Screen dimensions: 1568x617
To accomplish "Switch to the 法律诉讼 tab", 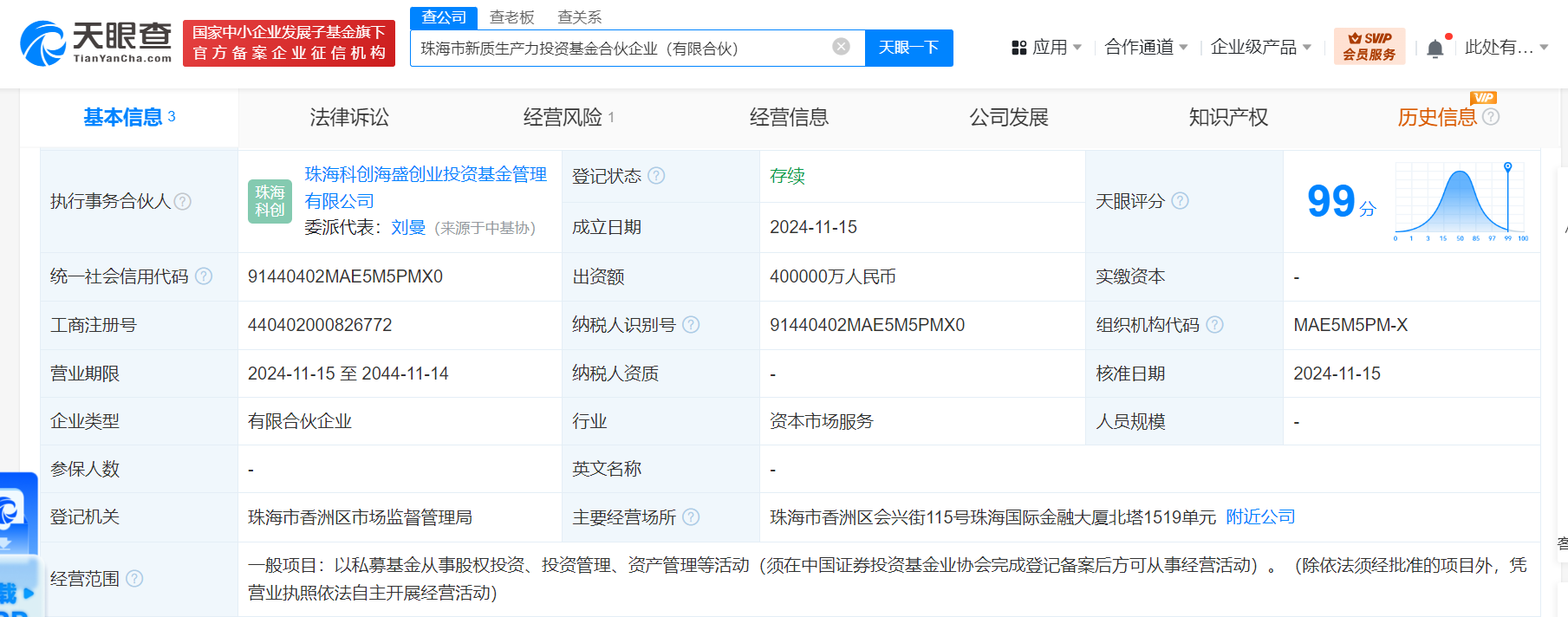I will pos(349,118).
